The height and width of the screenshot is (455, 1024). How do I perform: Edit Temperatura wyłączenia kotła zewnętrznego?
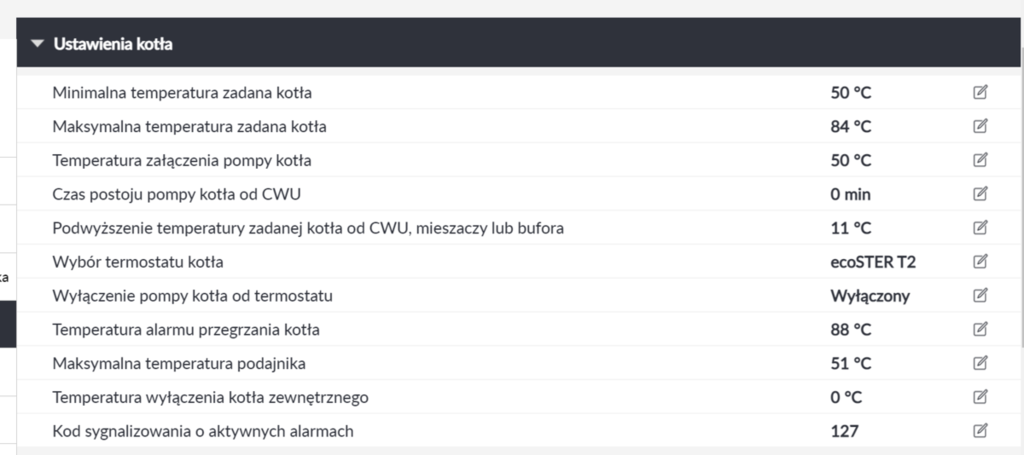(x=980, y=397)
